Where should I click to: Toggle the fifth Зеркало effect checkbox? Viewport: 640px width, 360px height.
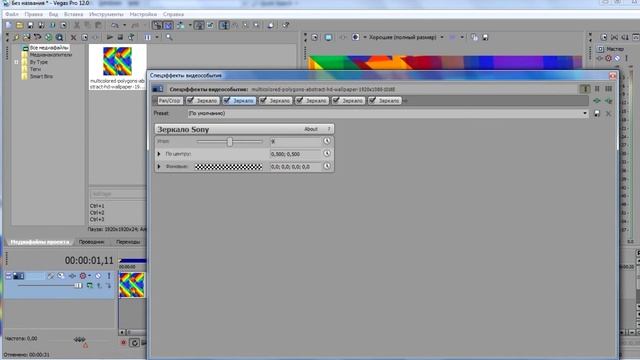click(336, 100)
